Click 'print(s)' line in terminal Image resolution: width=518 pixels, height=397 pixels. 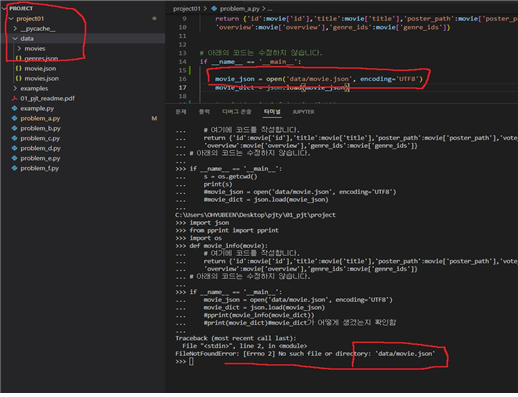click(218, 184)
